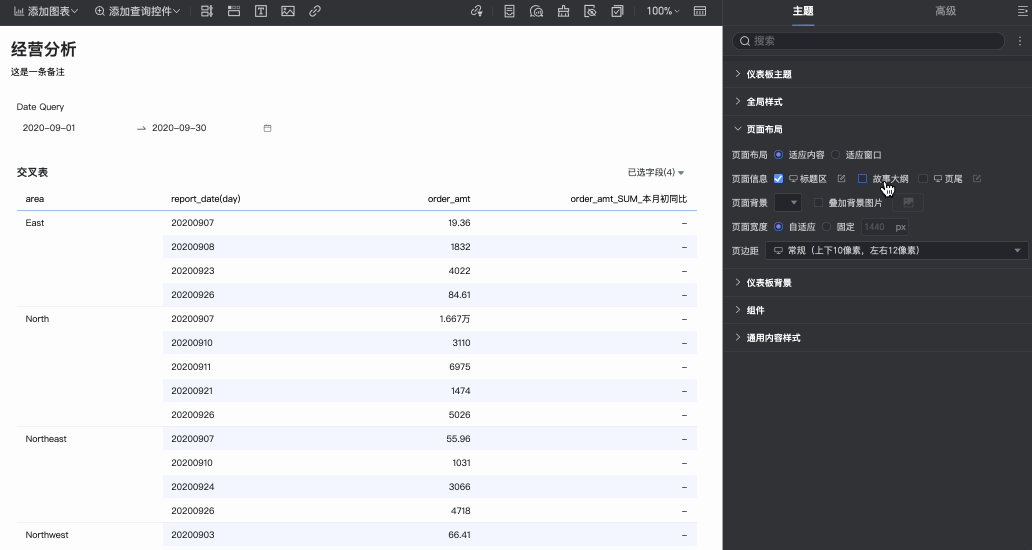Screen dimensions: 1032x550
Task: Click the chat mention icon in toolbar
Action: click(x=536, y=11)
